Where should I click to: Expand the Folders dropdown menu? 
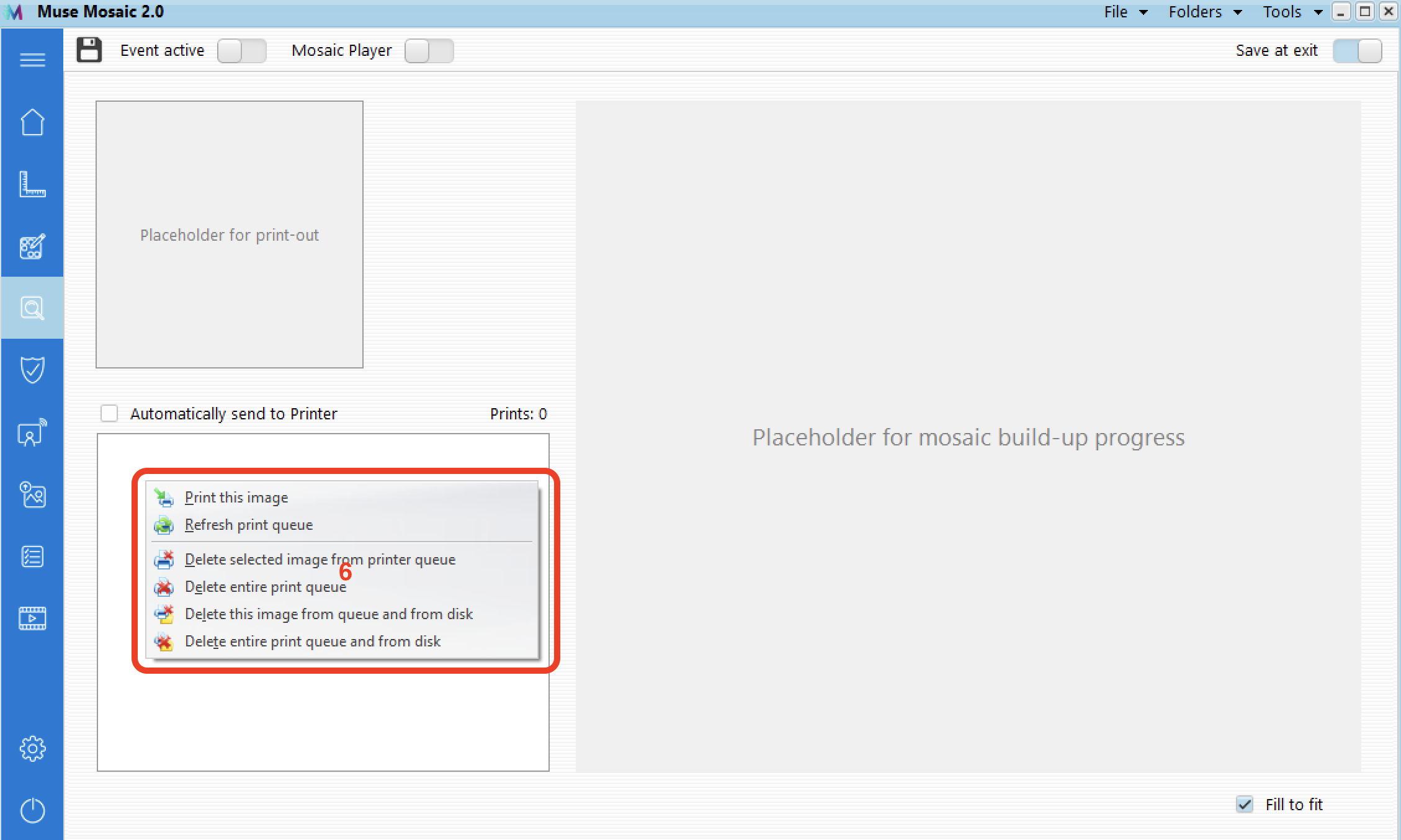(1204, 12)
